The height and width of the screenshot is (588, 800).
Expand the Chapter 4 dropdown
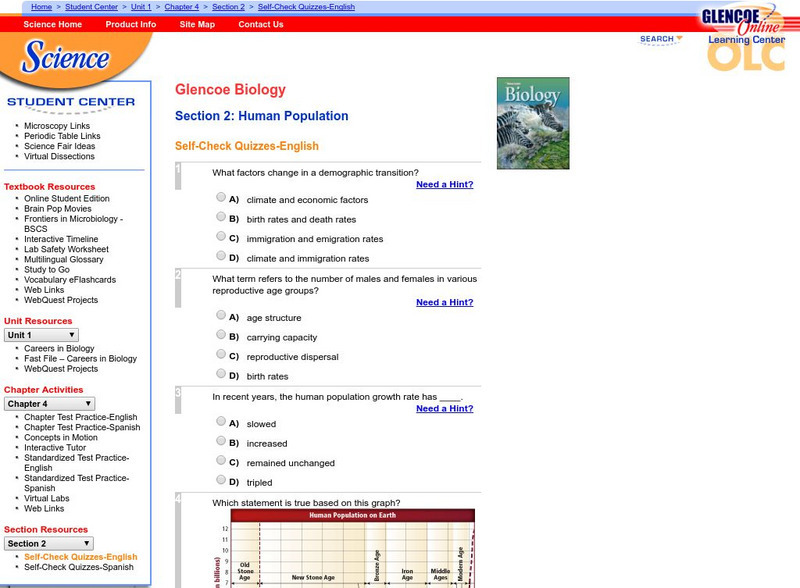pos(49,404)
